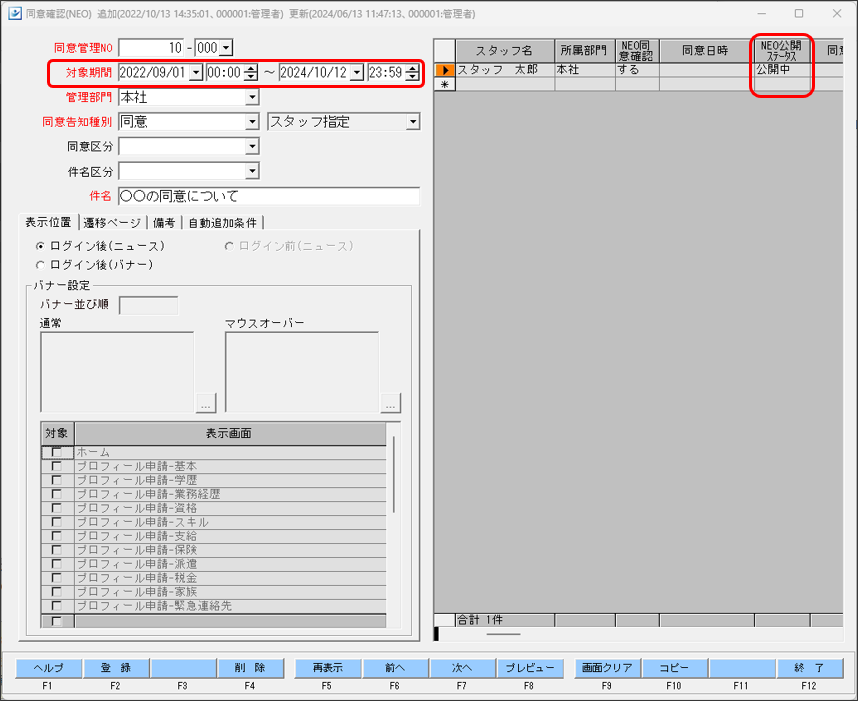Check the プロフィール申請-家族 checkbox
Image resolution: width=858 pixels, height=701 pixels.
pyautogui.click(x=56, y=592)
